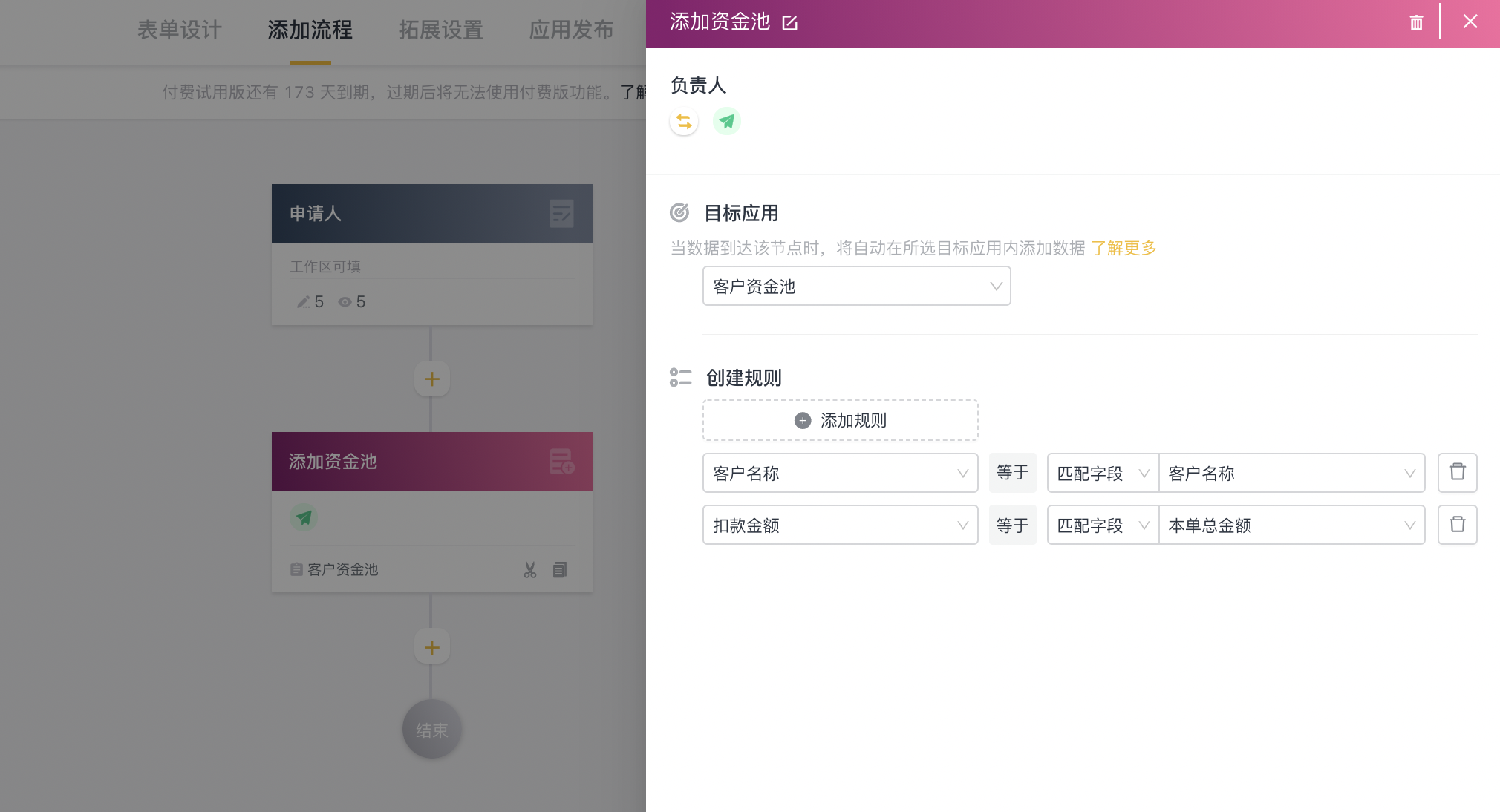Edit the 添加资金池 panel title
The image size is (1500, 812).
(790, 23)
